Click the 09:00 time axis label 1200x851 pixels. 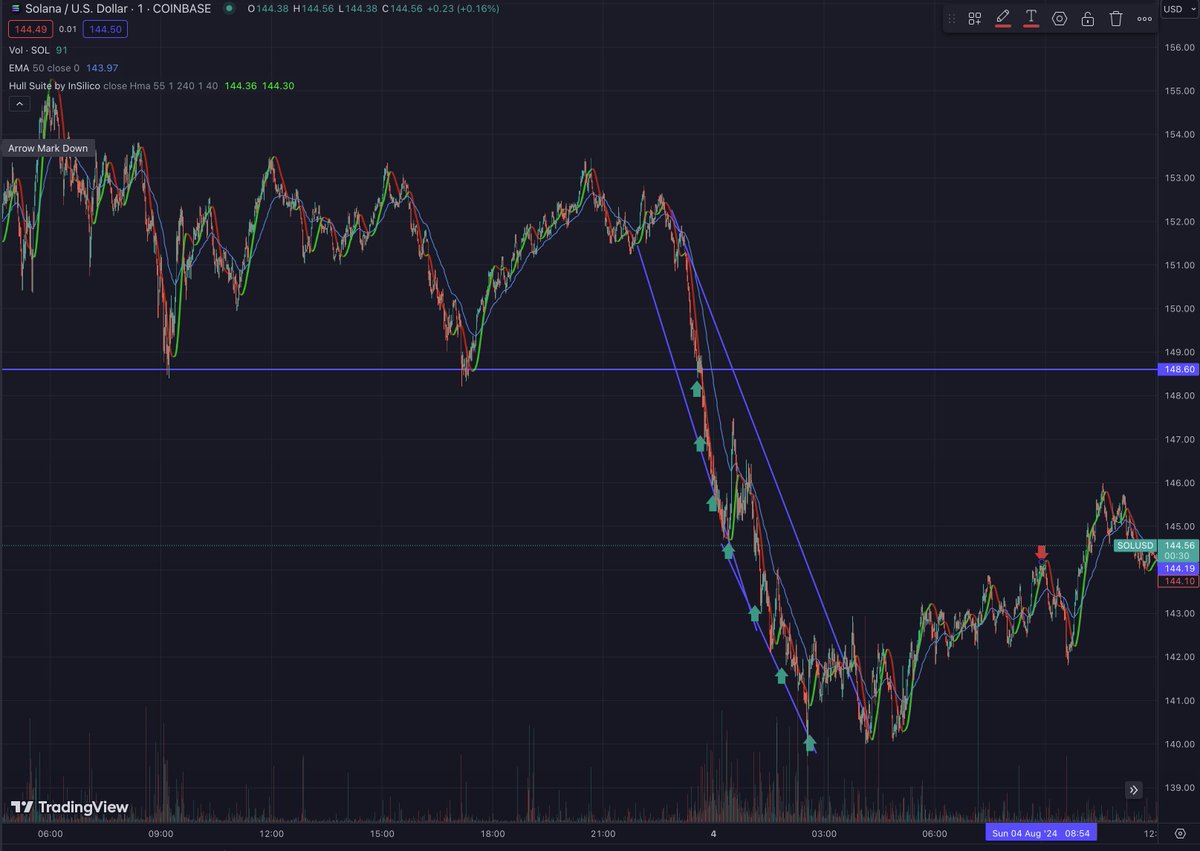point(161,833)
